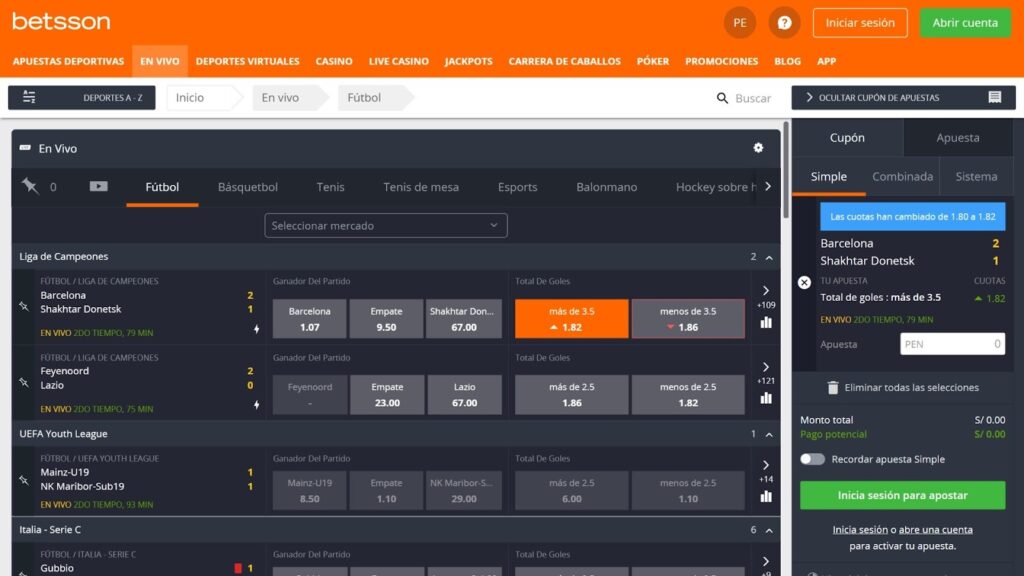
Task: Collapse the UEFA Youth League section
Action: pyautogui.click(x=769, y=434)
